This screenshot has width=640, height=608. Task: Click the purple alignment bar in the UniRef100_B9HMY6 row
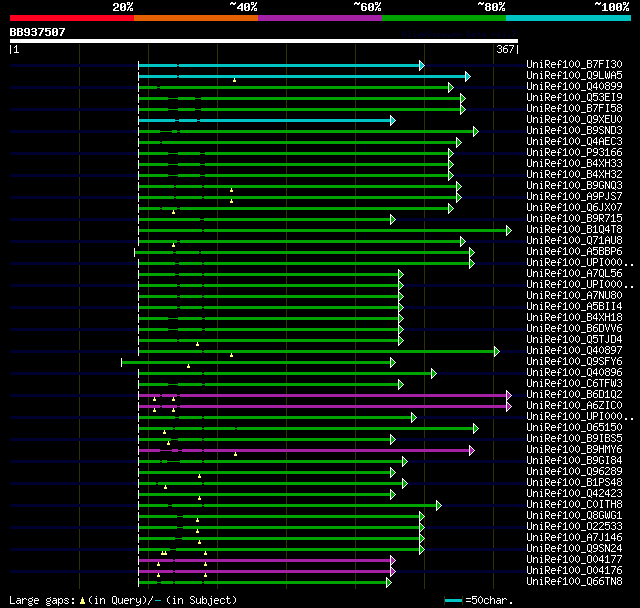[306, 450]
